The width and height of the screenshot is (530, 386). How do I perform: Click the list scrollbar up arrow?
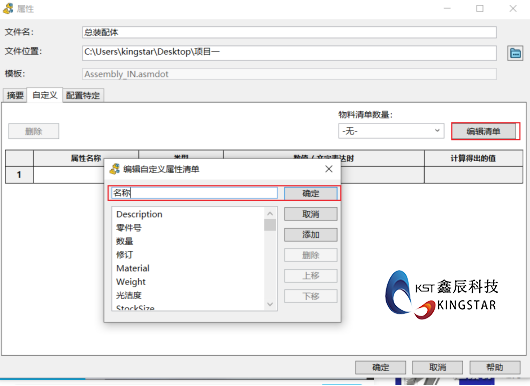point(270,214)
